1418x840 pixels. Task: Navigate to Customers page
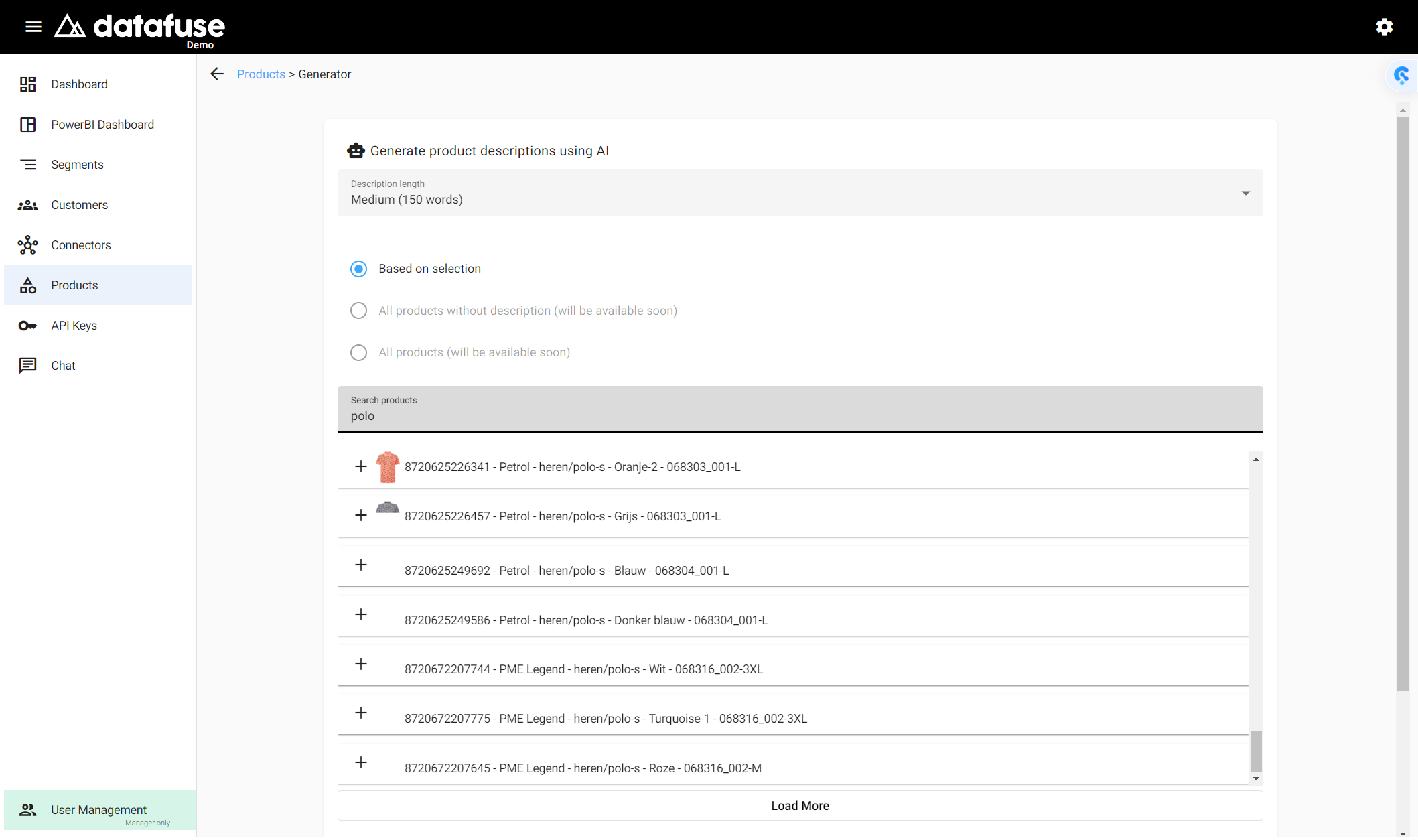[98, 205]
